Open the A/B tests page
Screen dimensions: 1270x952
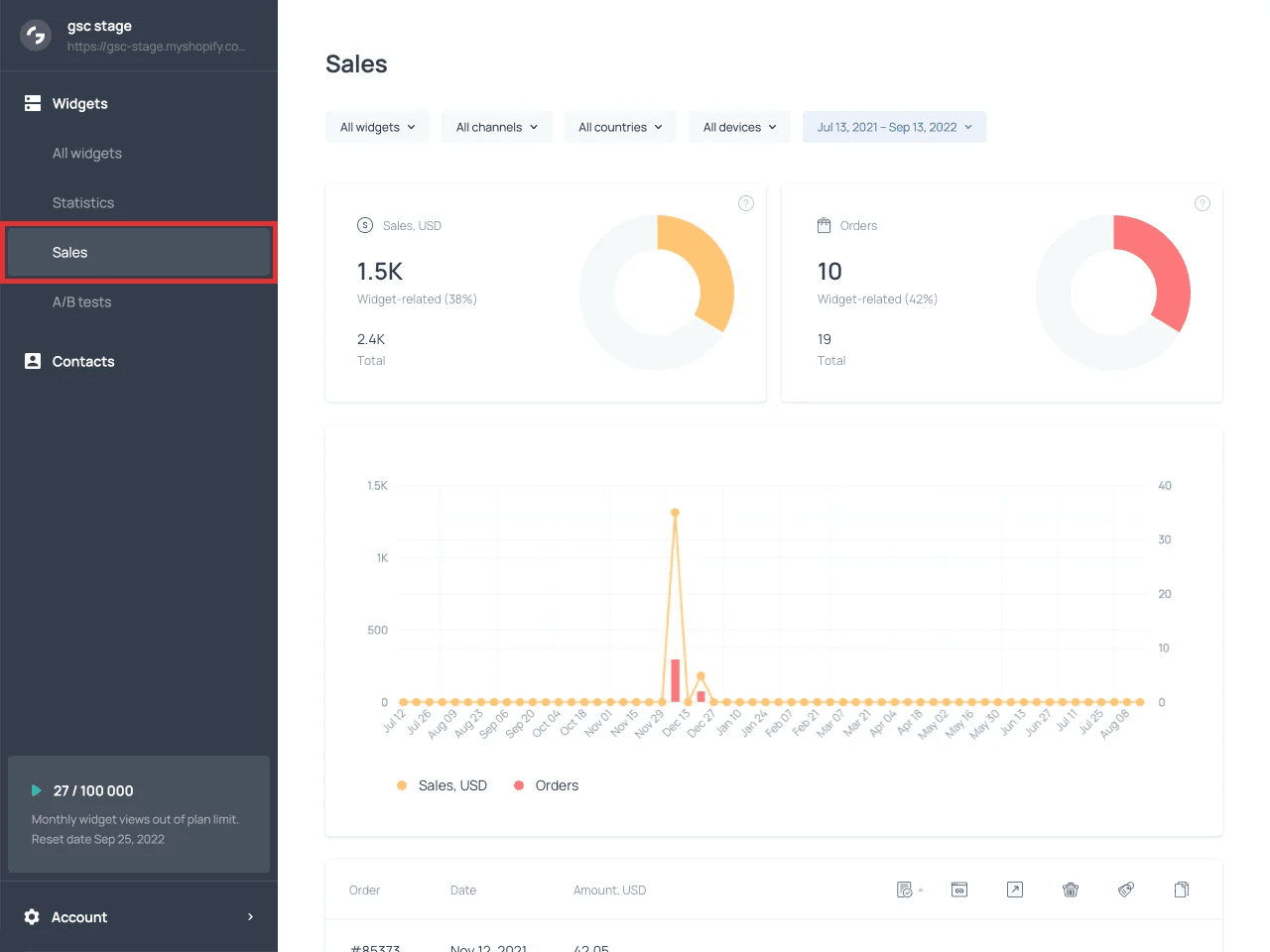83,301
